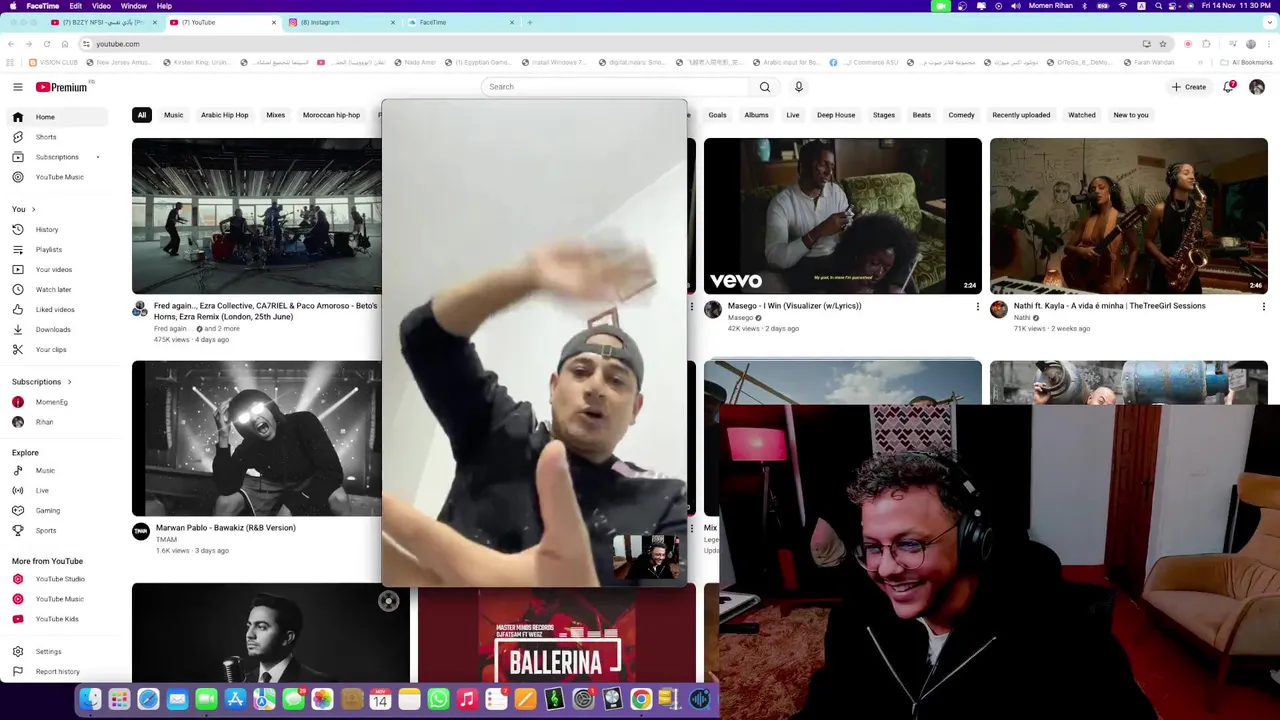Reload the page in Chrome toolbar
This screenshot has height=720, width=1280.
point(46,44)
